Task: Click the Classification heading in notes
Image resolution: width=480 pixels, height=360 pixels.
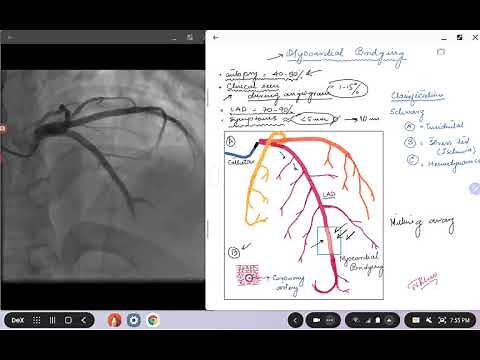Action: pos(417,96)
